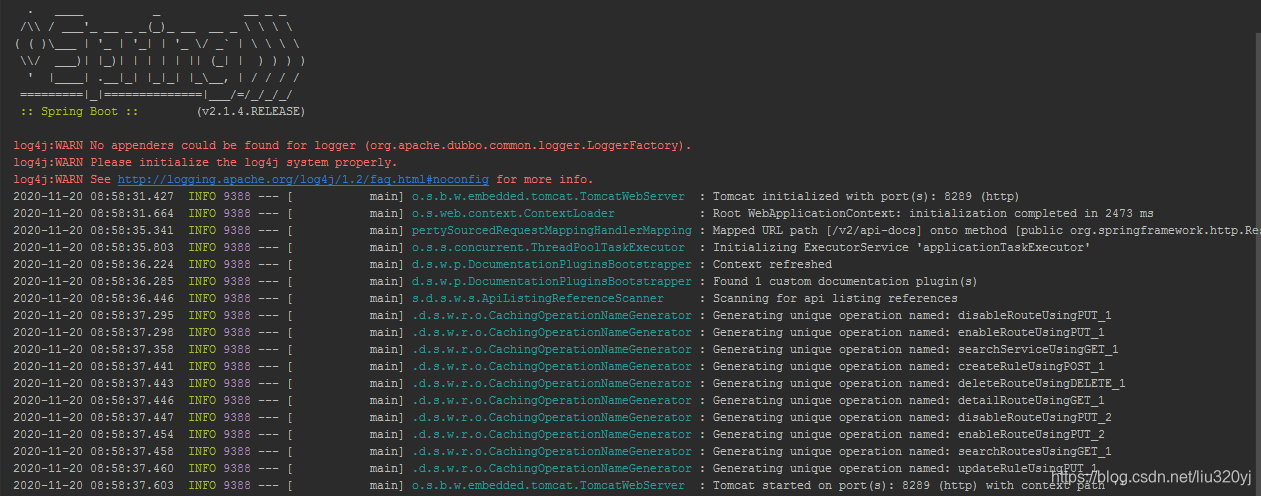Click operation name 'enableRouteUsingPUT_1'

tap(1031, 332)
